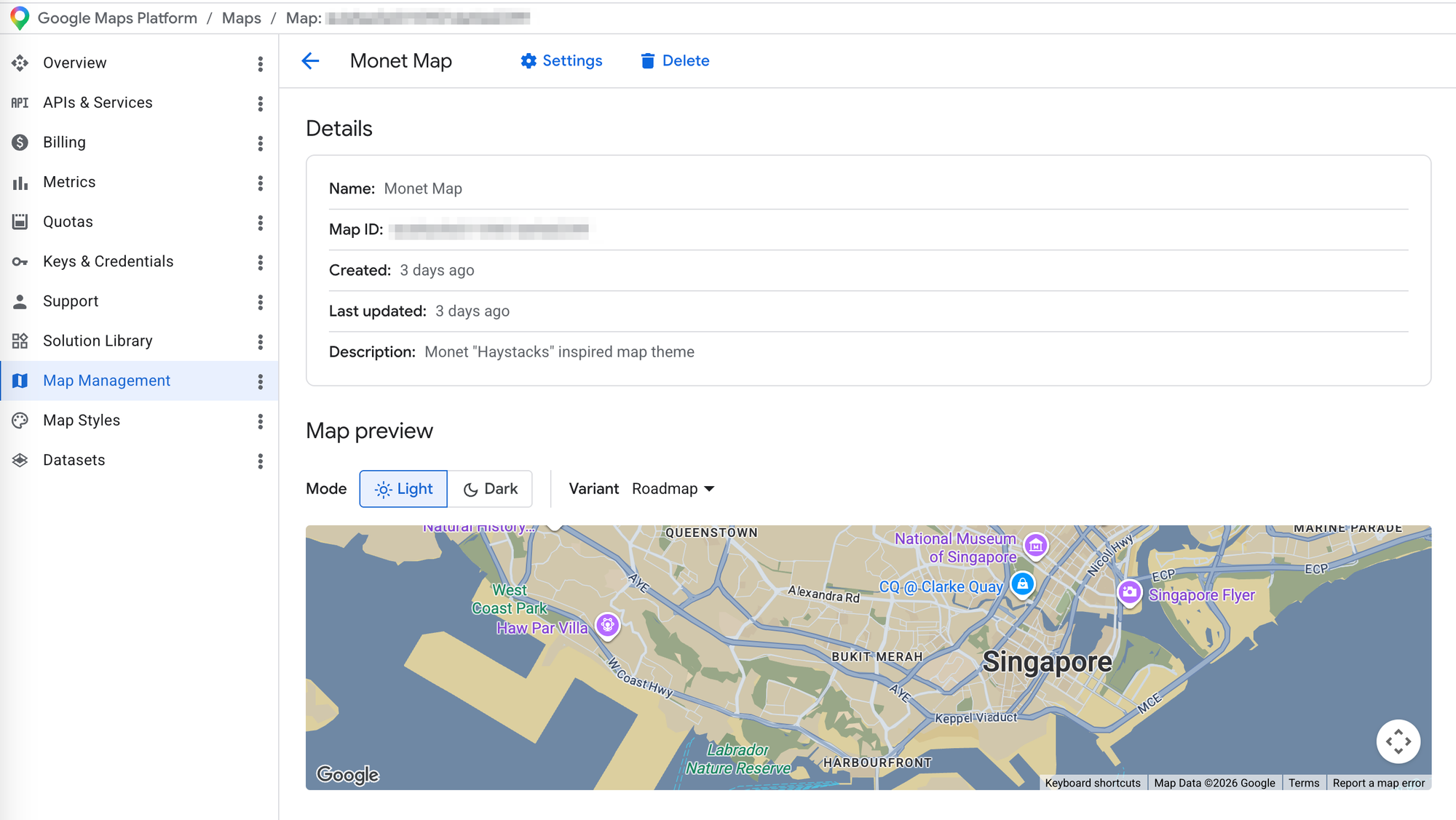Click the Google Maps Platform logo pin
Image resolution: width=1456 pixels, height=820 pixels.
(x=20, y=17)
